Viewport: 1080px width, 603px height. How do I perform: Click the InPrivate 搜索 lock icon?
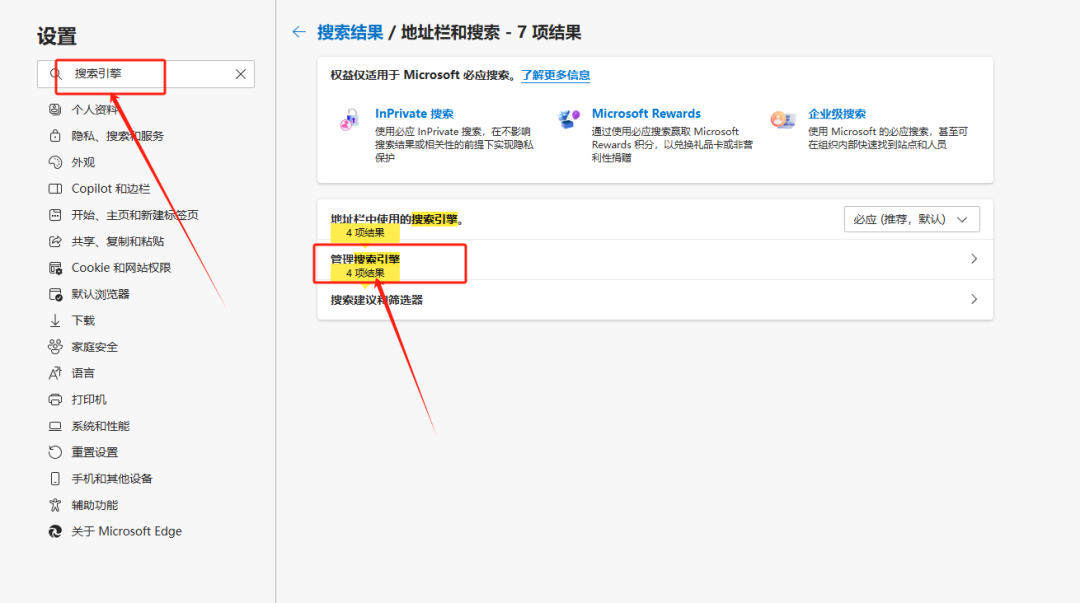click(x=350, y=119)
